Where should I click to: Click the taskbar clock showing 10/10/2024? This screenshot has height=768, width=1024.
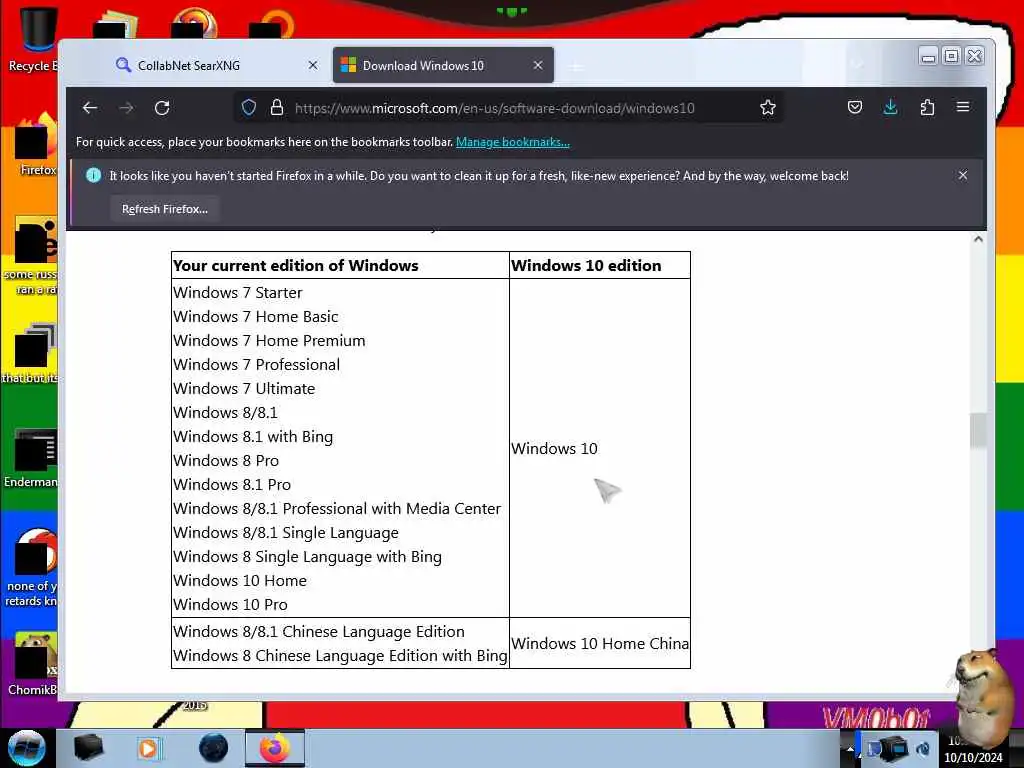972,750
